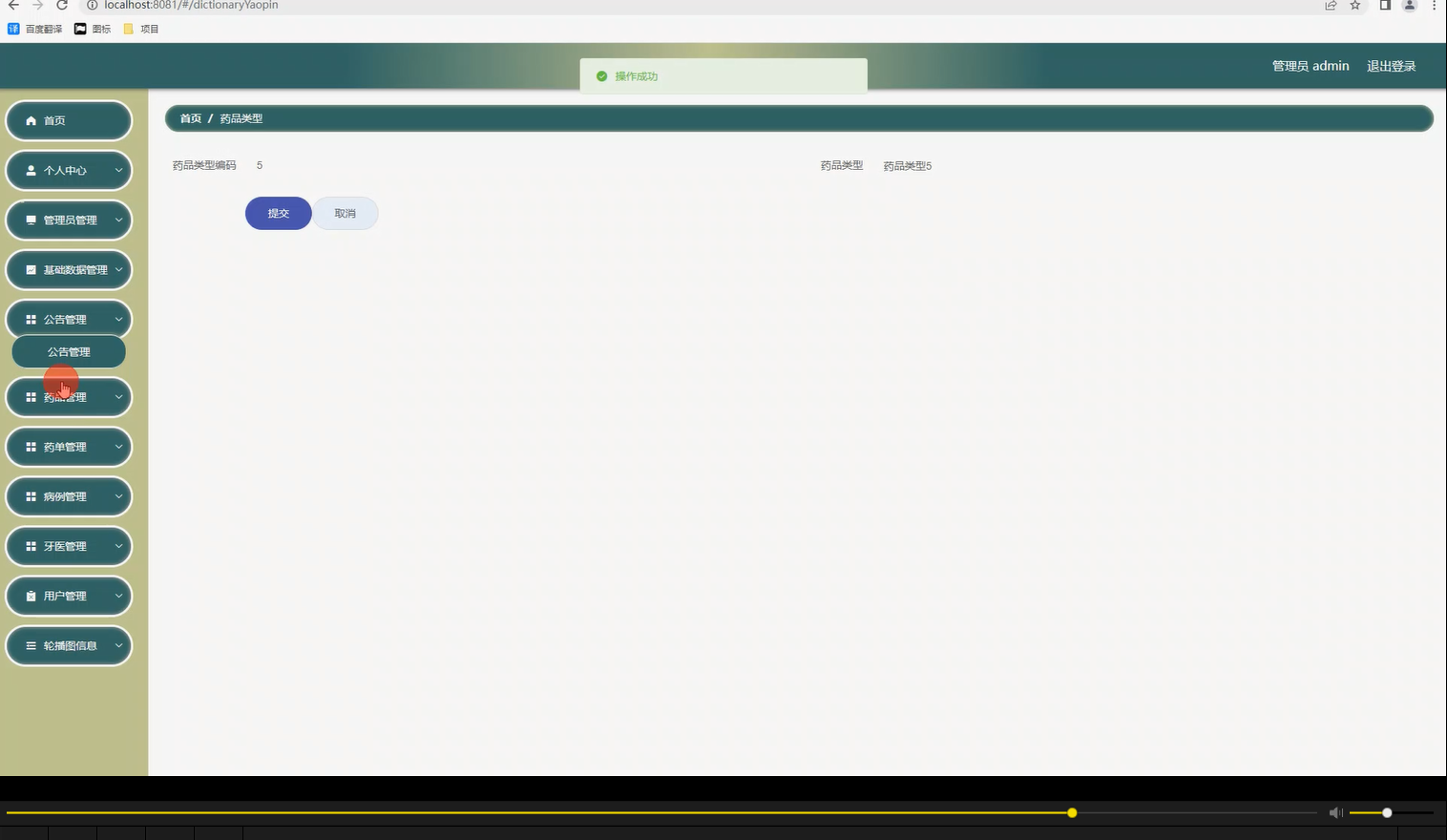Click the home icon in 首页 sidebar button
Screen dimensions: 1447x840
pos(31,121)
